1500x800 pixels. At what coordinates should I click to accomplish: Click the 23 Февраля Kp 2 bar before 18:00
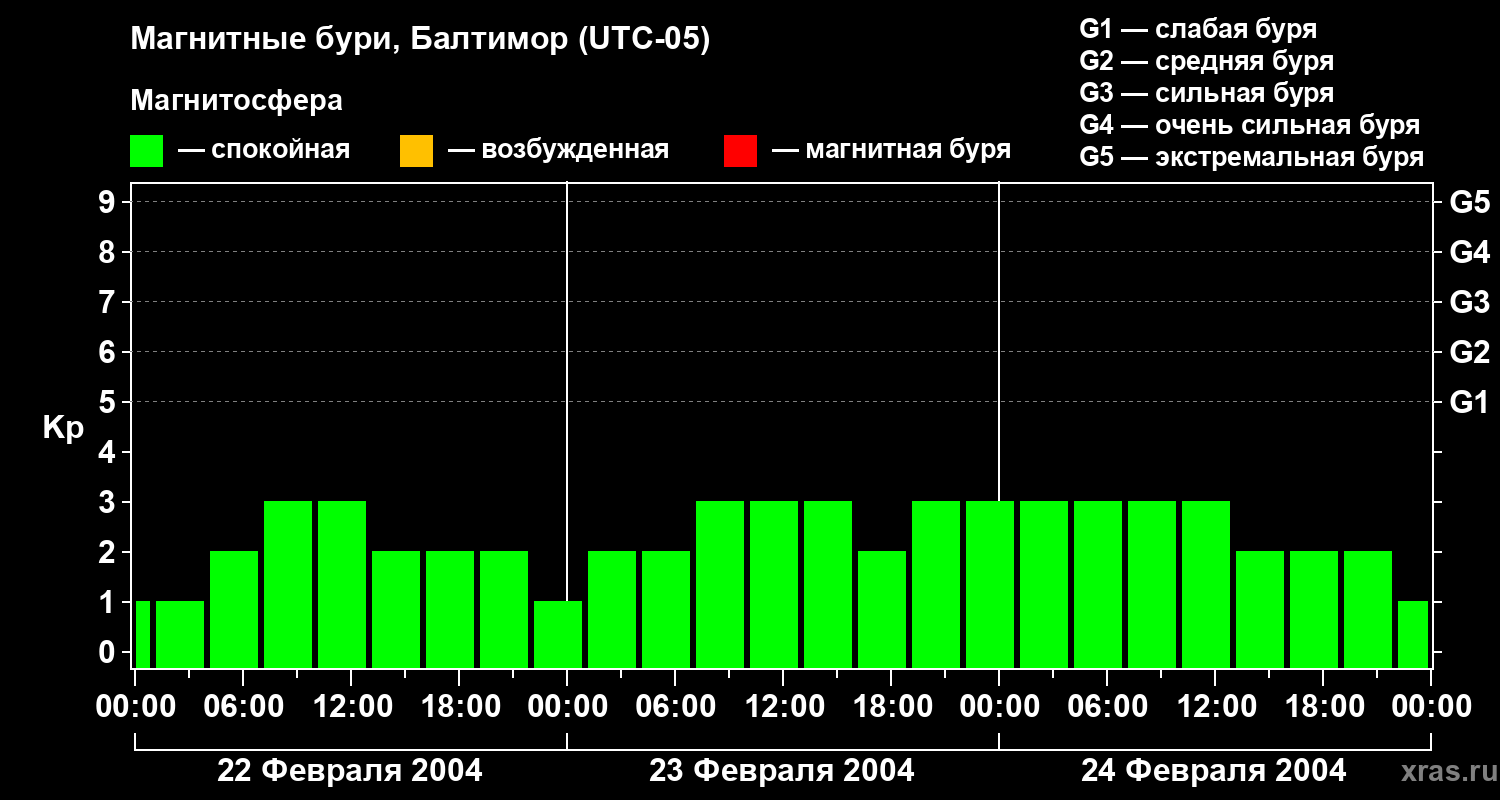(882, 609)
